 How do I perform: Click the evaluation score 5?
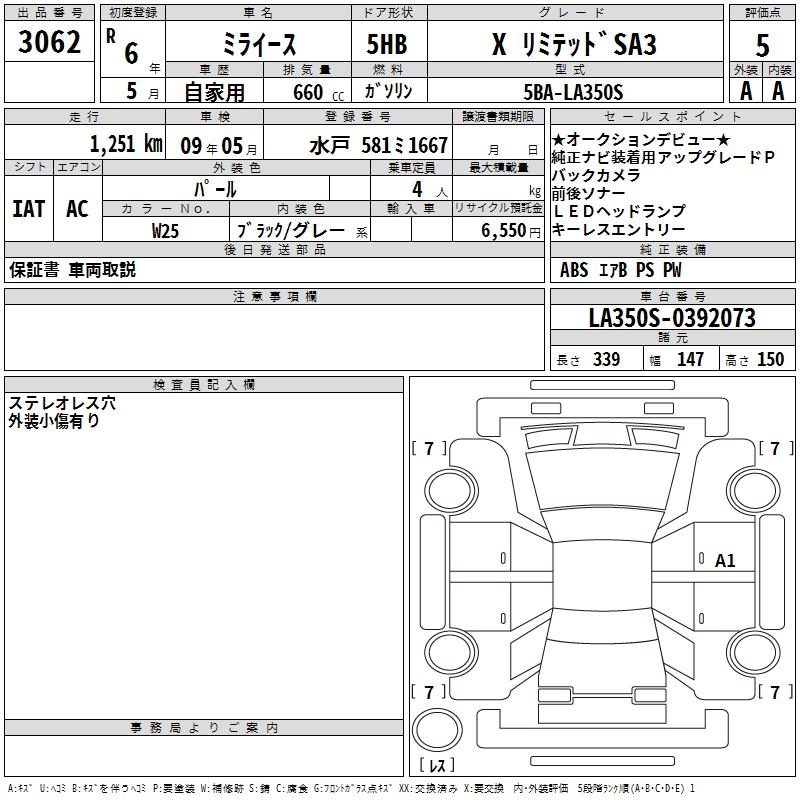click(762, 45)
